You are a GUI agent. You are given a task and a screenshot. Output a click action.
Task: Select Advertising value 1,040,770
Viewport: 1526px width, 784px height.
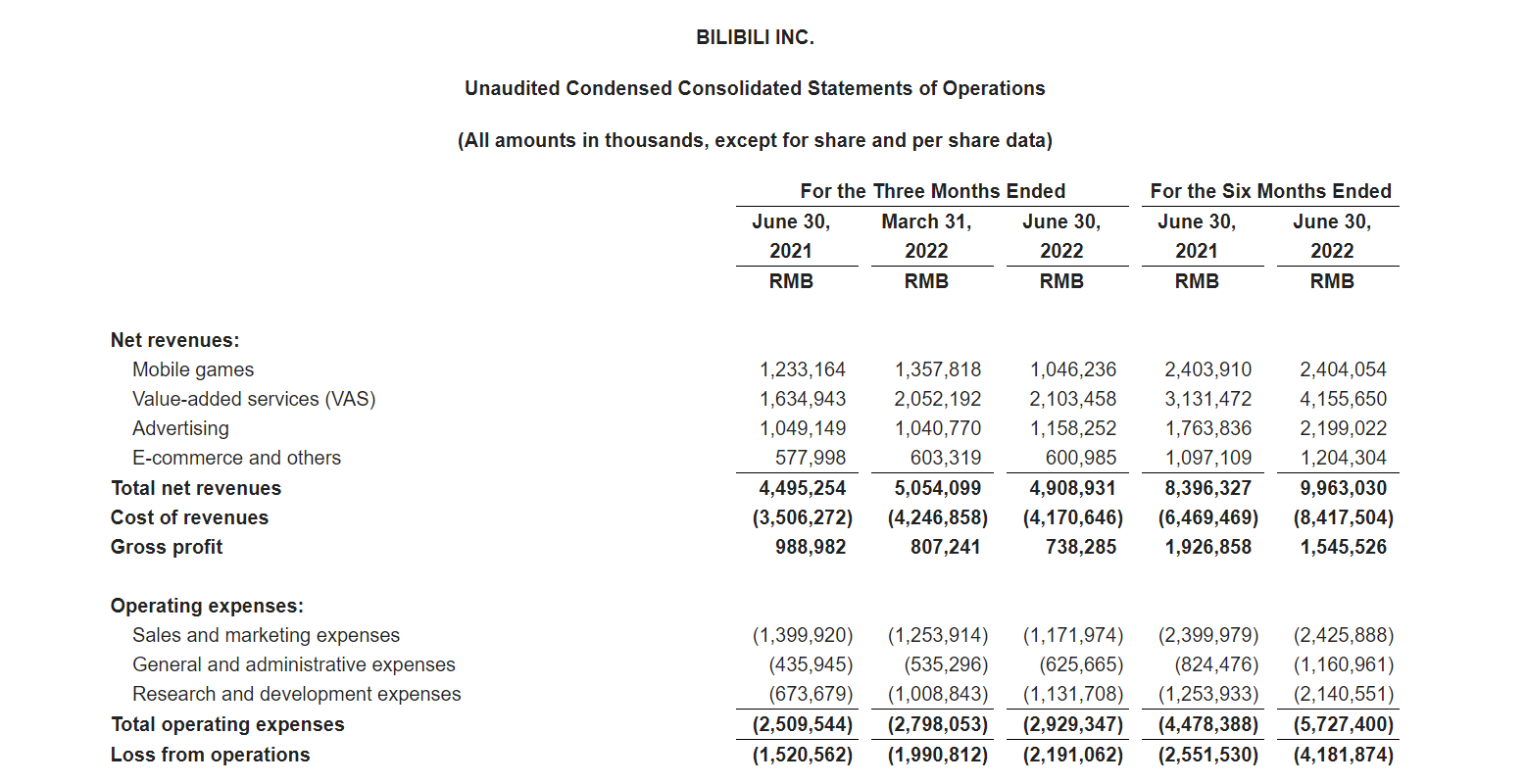pos(938,428)
